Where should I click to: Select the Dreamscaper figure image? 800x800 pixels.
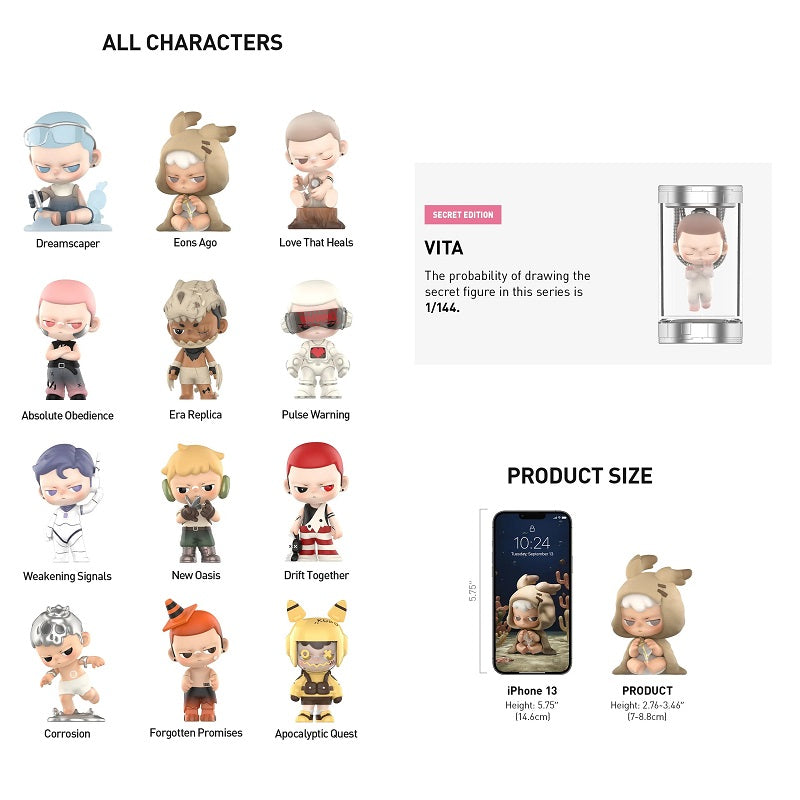click(x=67, y=171)
